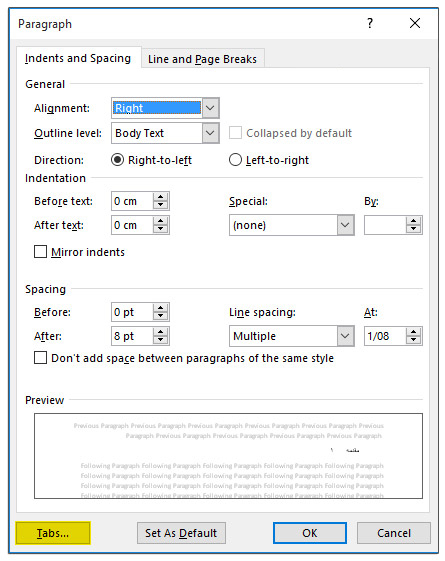The height and width of the screenshot is (561, 445).
Task: Close the Paragraph dialog with X
Action: coord(415,24)
